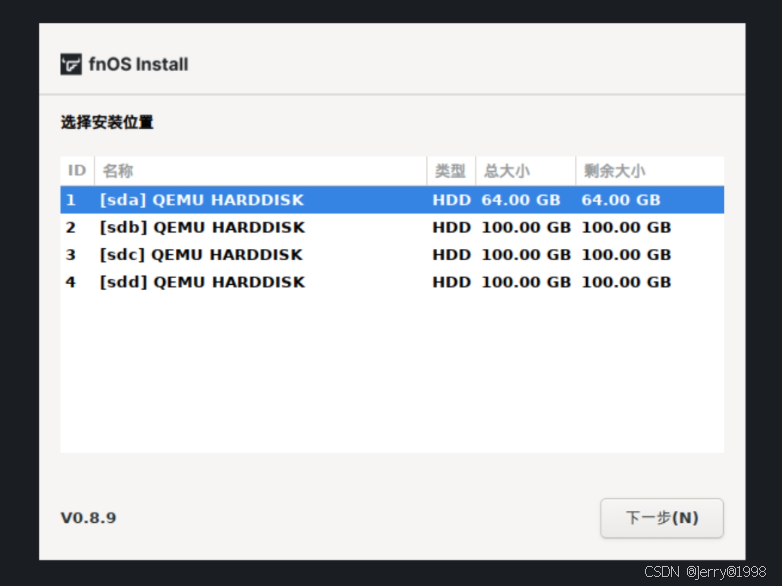Select the [sdb] QEMU HARDDISK row
This screenshot has width=782, height=586.
tap(392, 227)
